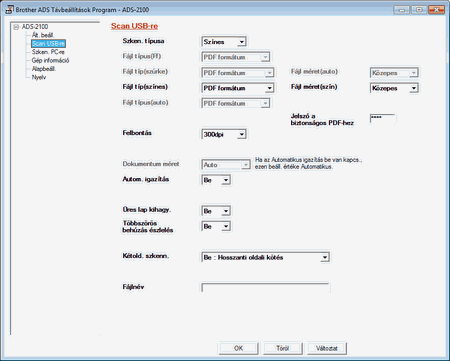Maximize the Brother ADS window
Screen dimensions: 450x361
(419, 10)
